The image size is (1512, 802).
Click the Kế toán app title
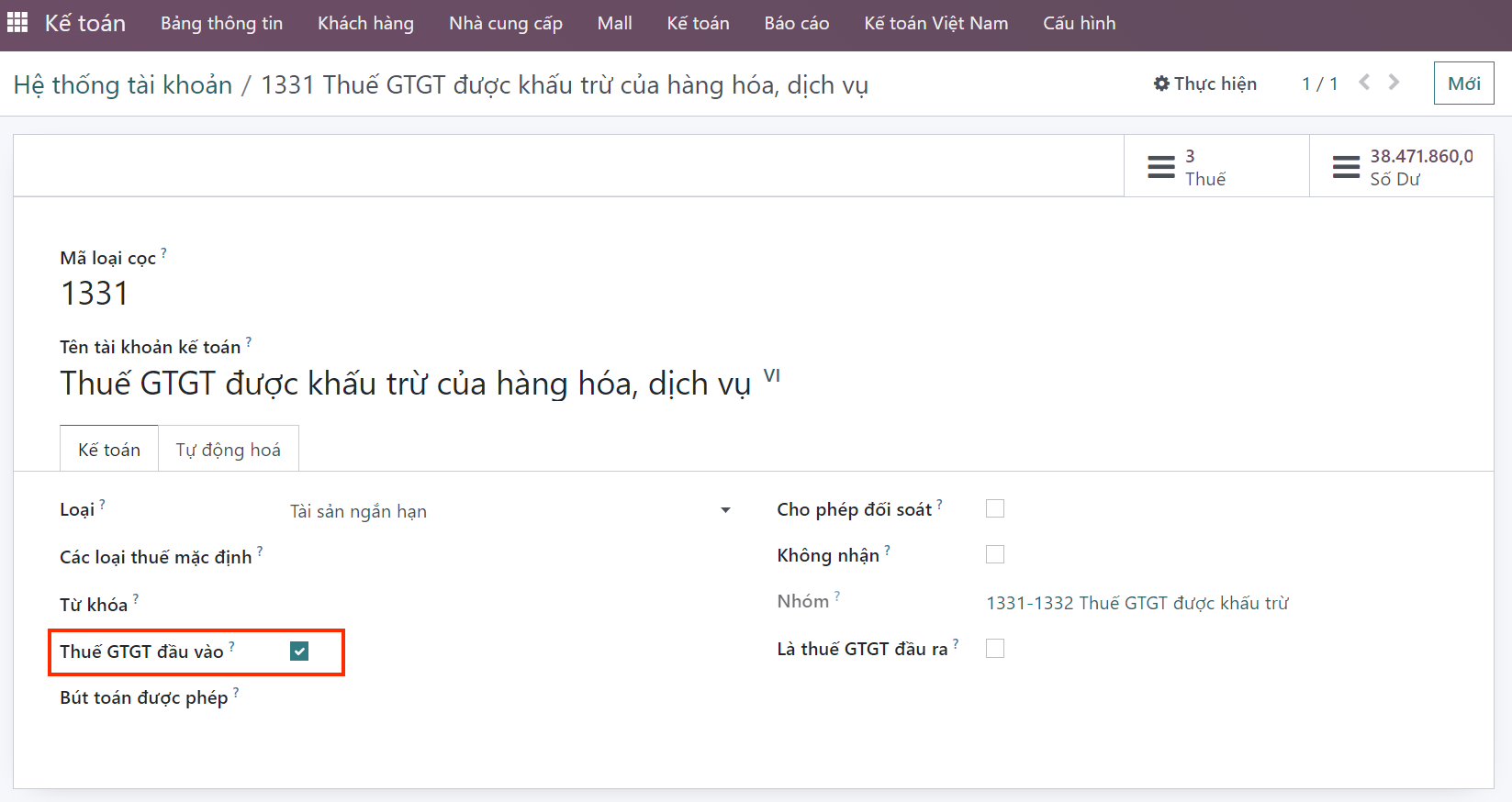point(85,23)
